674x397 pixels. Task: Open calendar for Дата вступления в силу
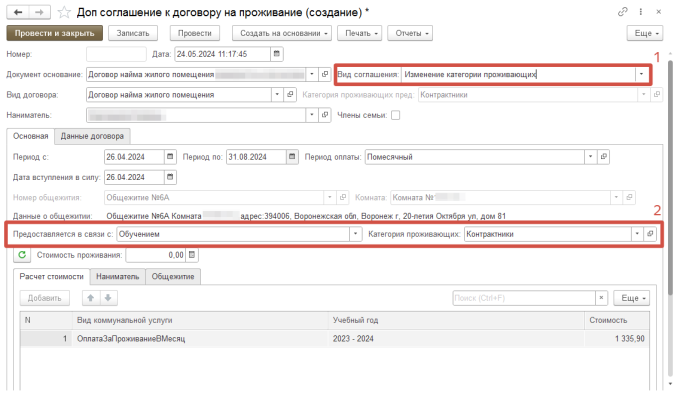tap(170, 177)
